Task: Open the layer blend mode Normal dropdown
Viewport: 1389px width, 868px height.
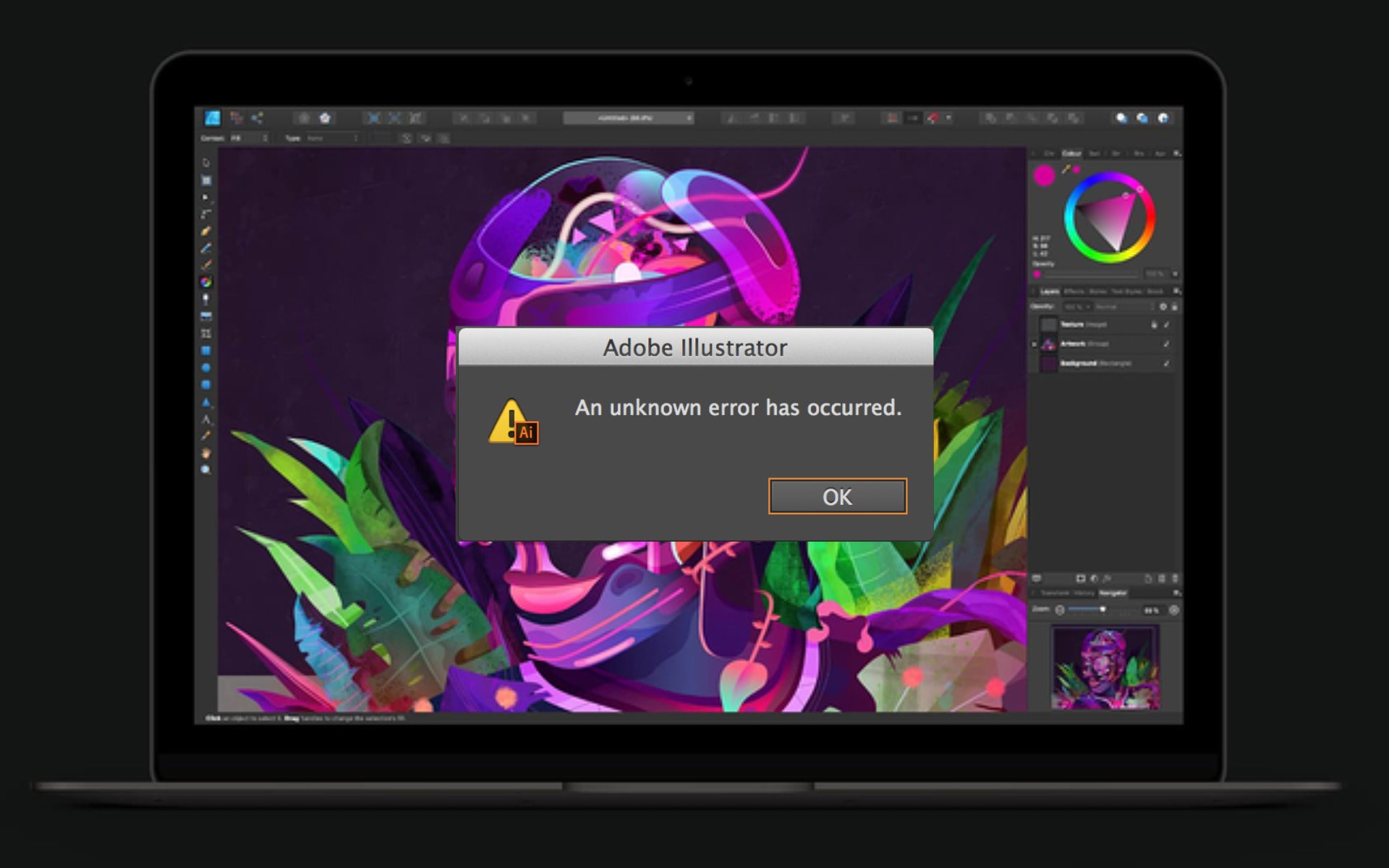Action: [x=1124, y=307]
